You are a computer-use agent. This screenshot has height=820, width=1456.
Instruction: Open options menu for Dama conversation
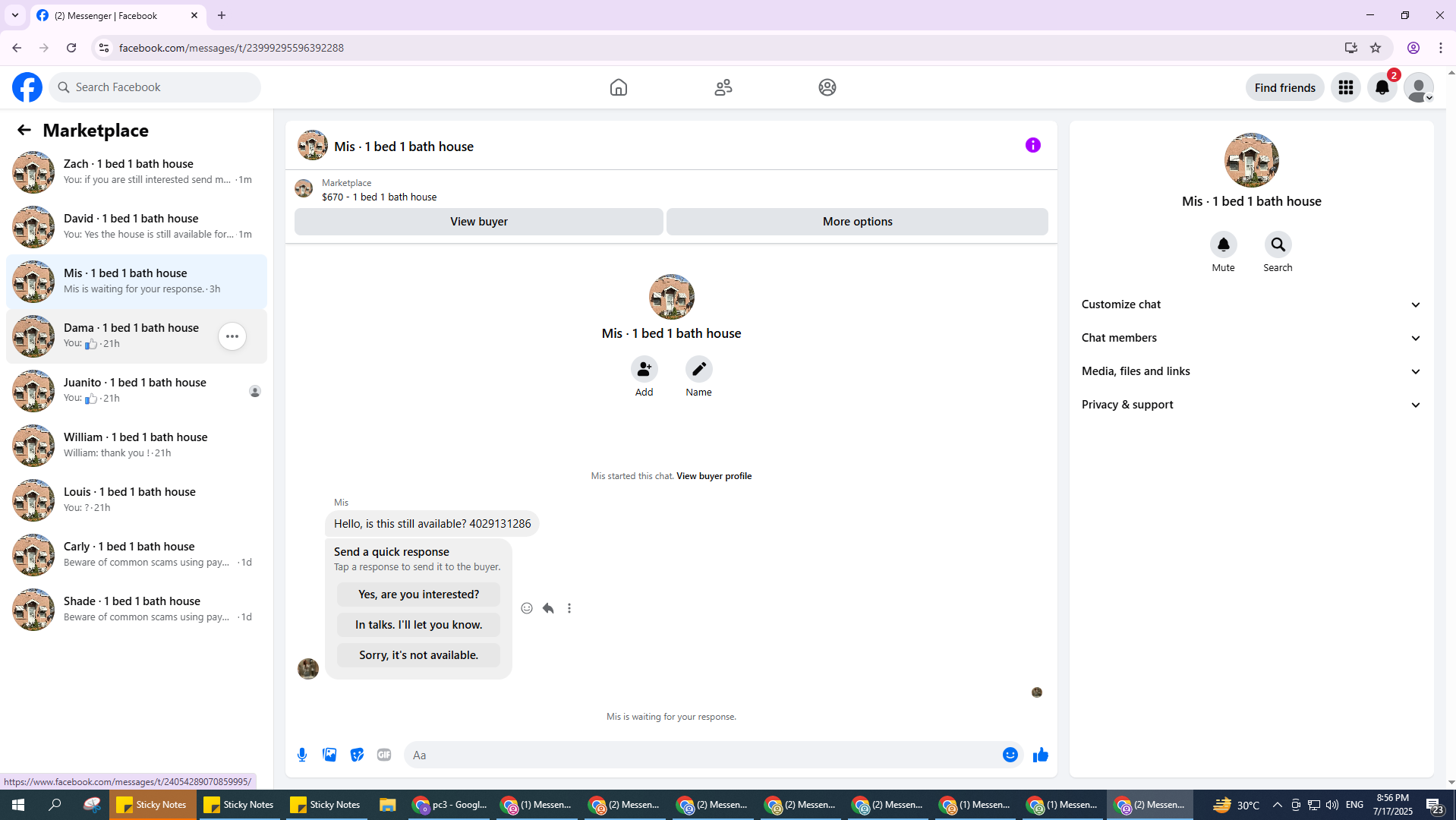coord(232,336)
